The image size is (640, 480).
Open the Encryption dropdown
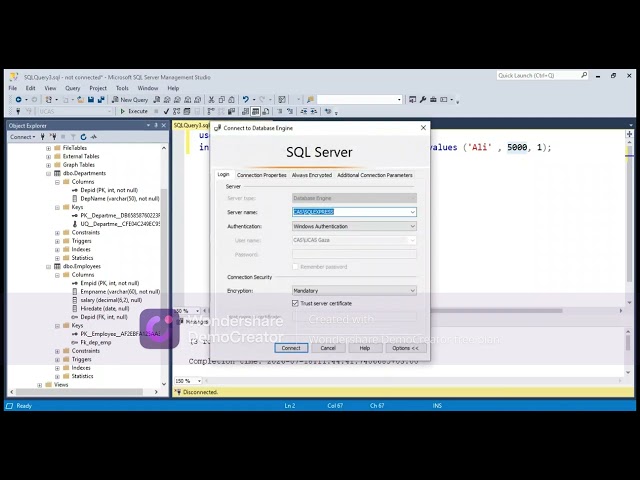[x=354, y=291]
